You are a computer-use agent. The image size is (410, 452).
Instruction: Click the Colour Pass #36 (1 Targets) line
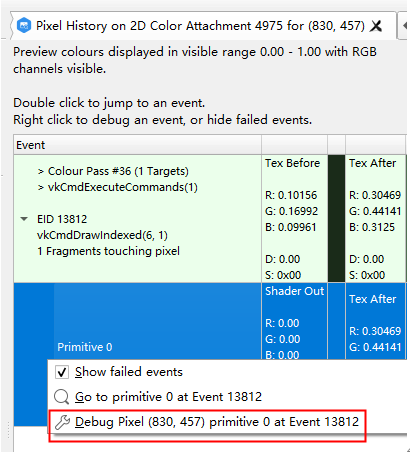click(x=113, y=171)
